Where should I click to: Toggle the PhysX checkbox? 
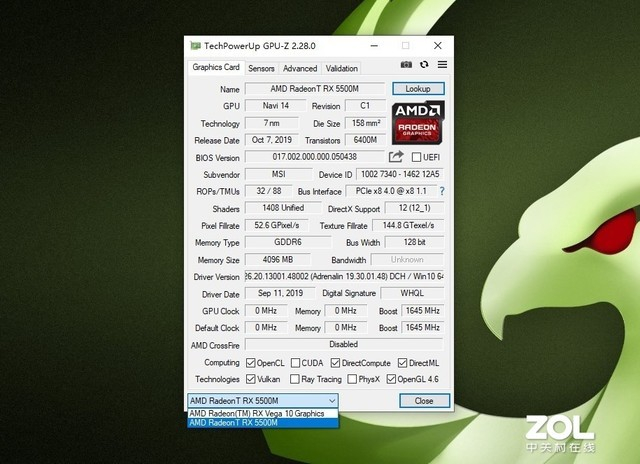pyautogui.click(x=351, y=379)
